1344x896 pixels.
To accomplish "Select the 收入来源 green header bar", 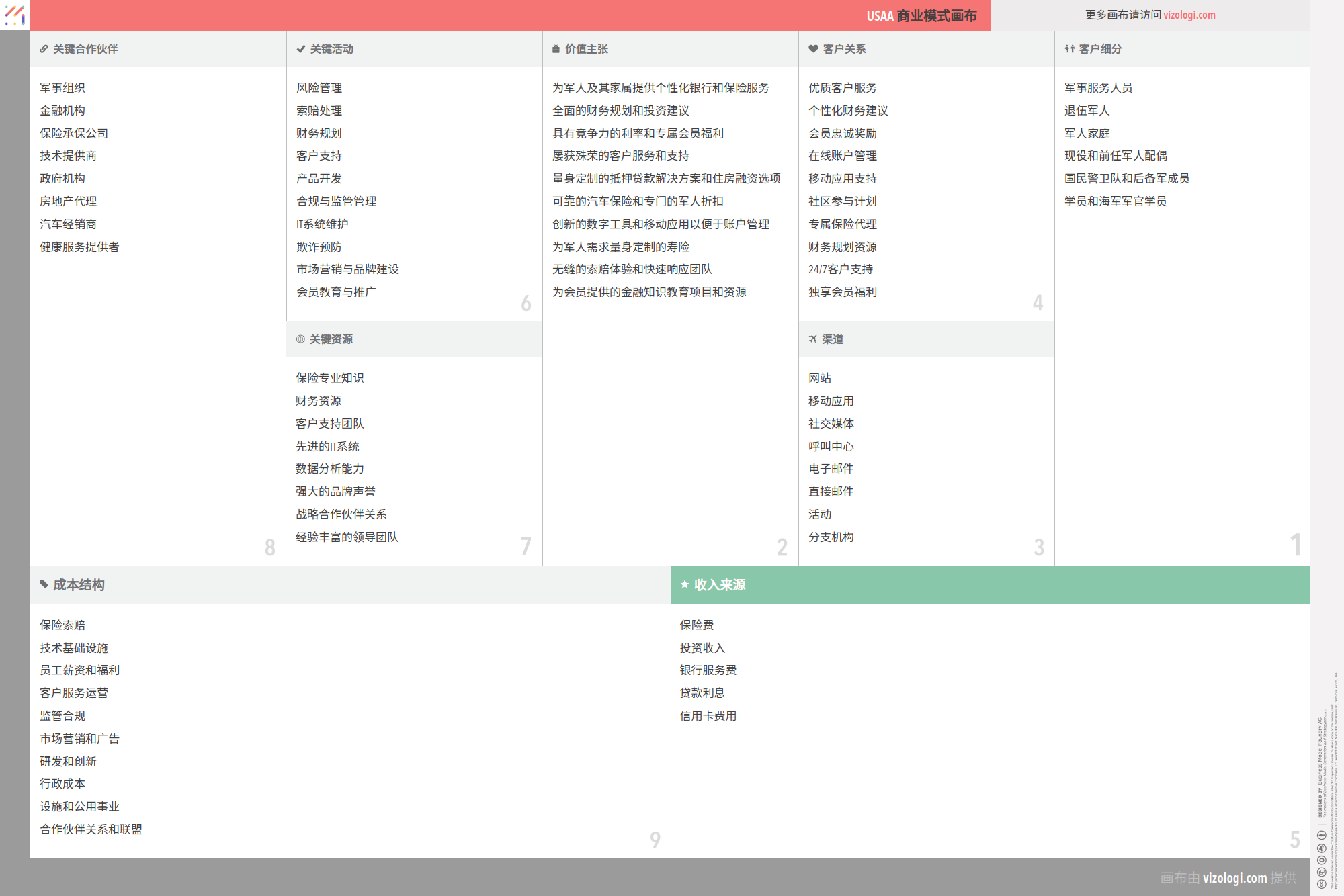I will coord(990,585).
